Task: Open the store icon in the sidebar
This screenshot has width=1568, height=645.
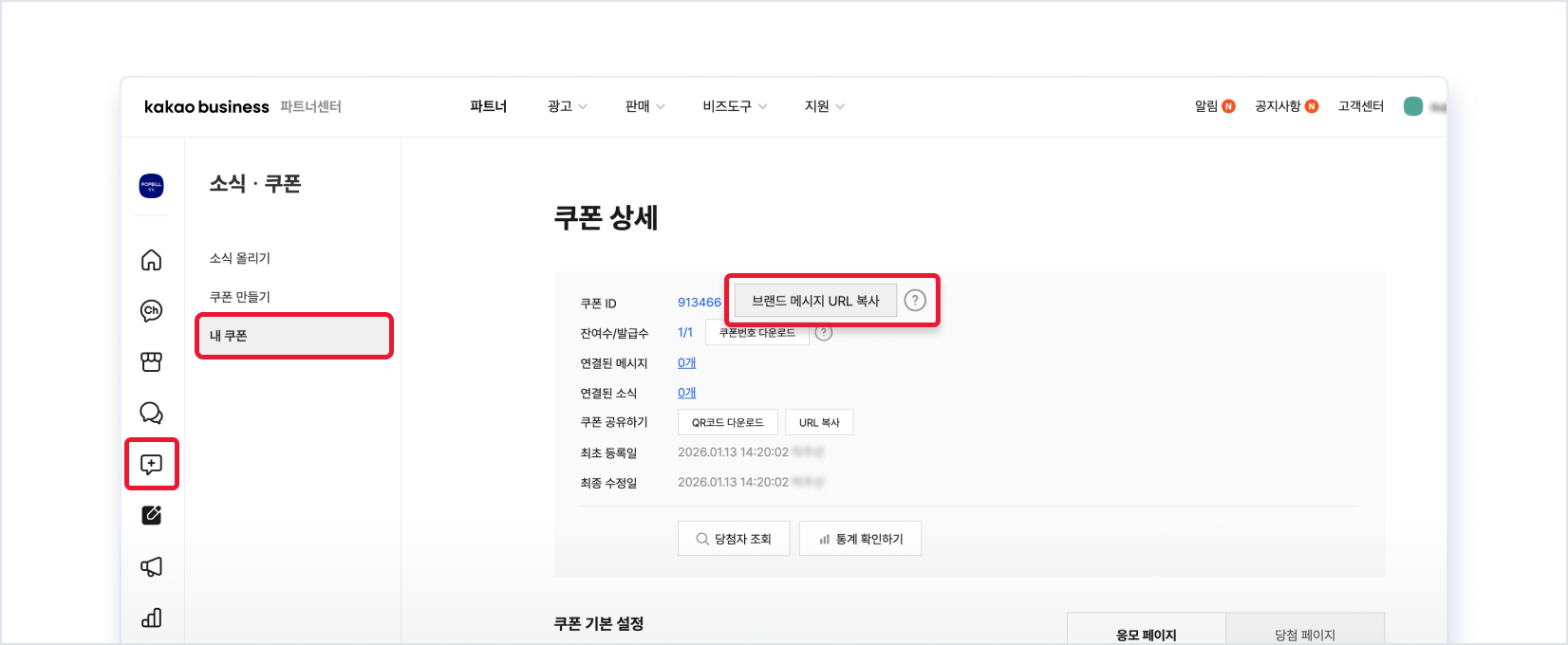Action: point(151,362)
